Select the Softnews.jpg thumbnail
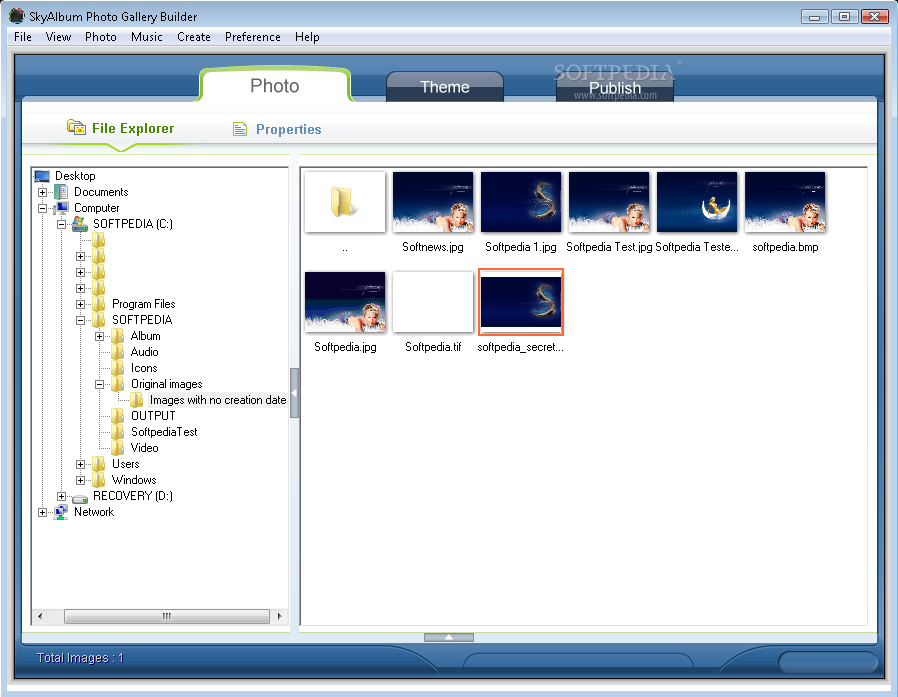Image resolution: width=898 pixels, height=697 pixels. click(433, 202)
